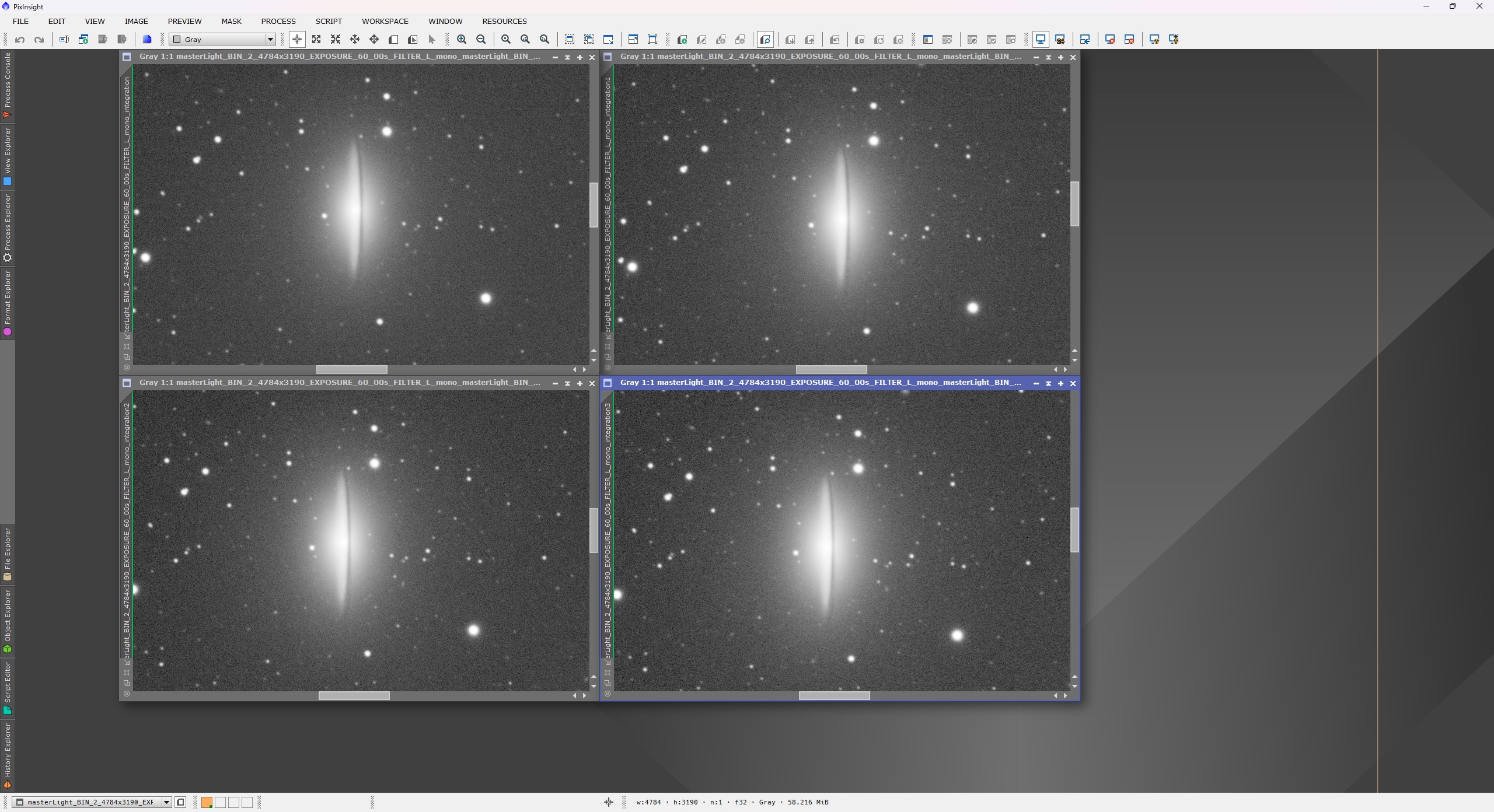Click scroll-right arrow in top-left window
The width and height of the screenshot is (1494, 812).
click(x=584, y=369)
